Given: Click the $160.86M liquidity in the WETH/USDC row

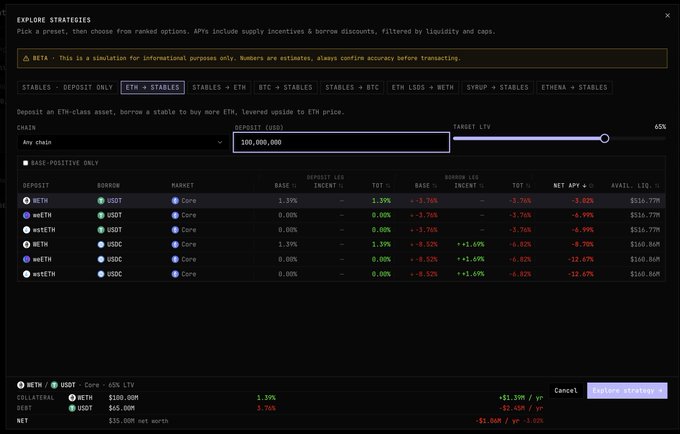Looking at the screenshot, I should [x=645, y=245].
